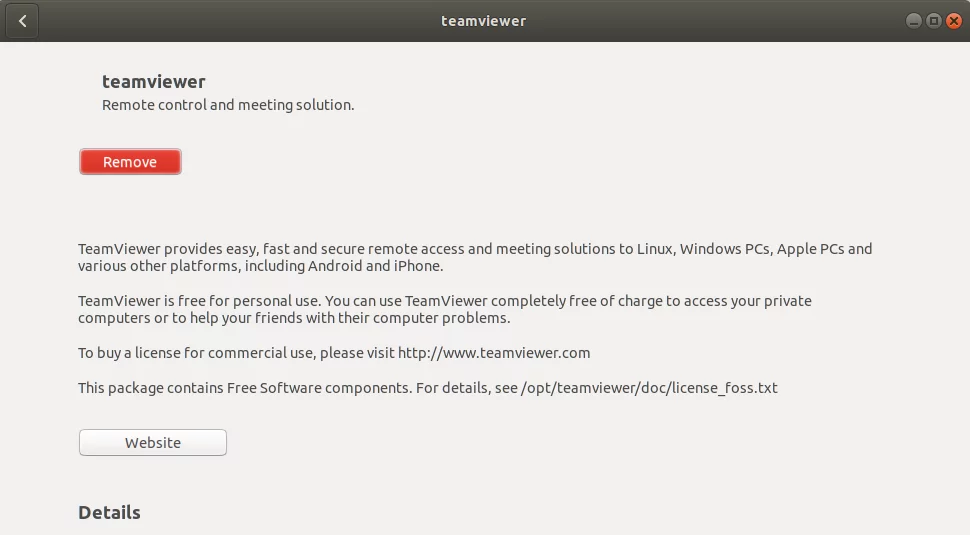Maximize the software window
The width and height of the screenshot is (970, 535).
(x=934, y=21)
